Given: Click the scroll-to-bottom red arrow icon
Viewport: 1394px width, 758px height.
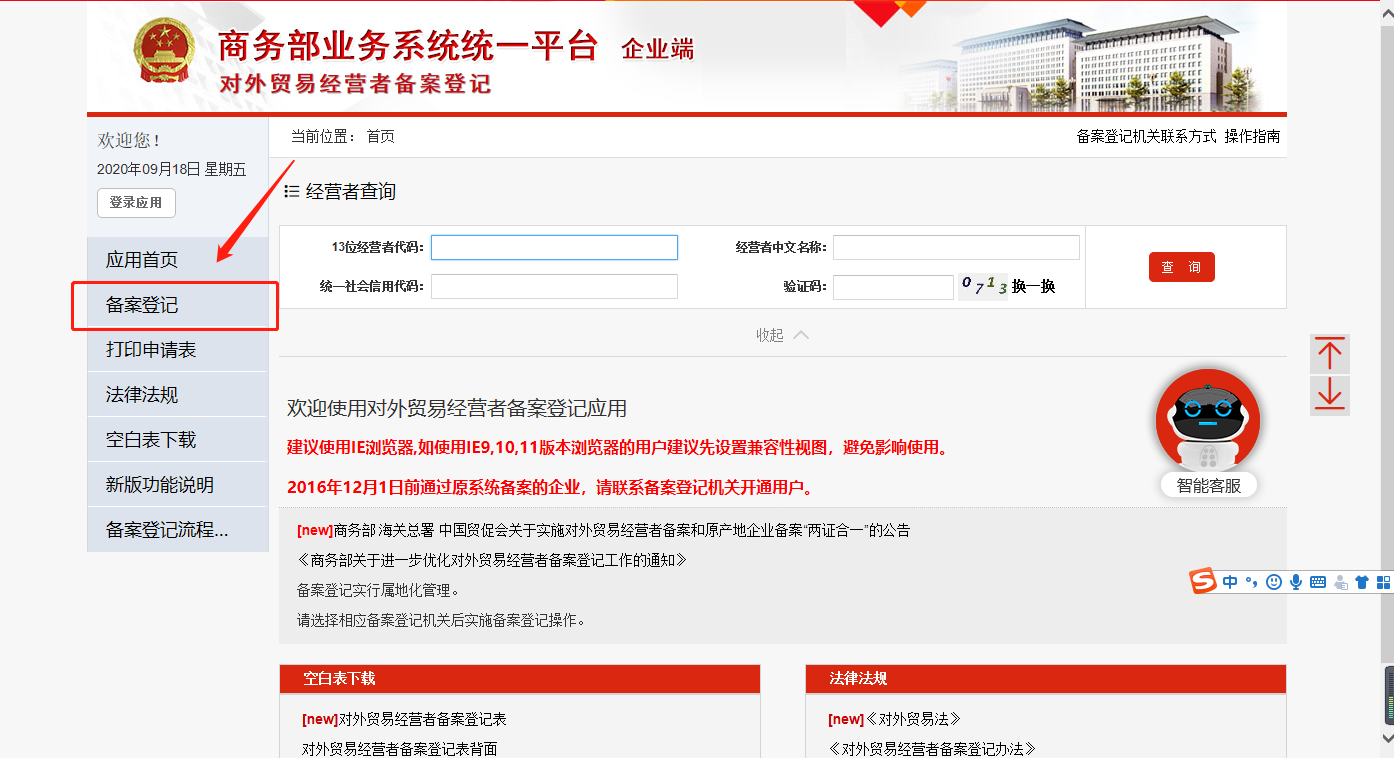Looking at the screenshot, I should [1329, 396].
